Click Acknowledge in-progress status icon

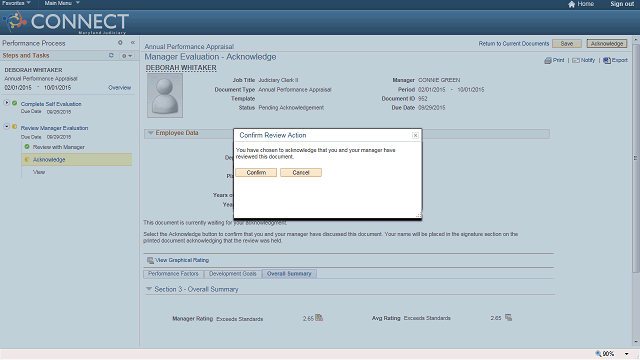point(27,159)
